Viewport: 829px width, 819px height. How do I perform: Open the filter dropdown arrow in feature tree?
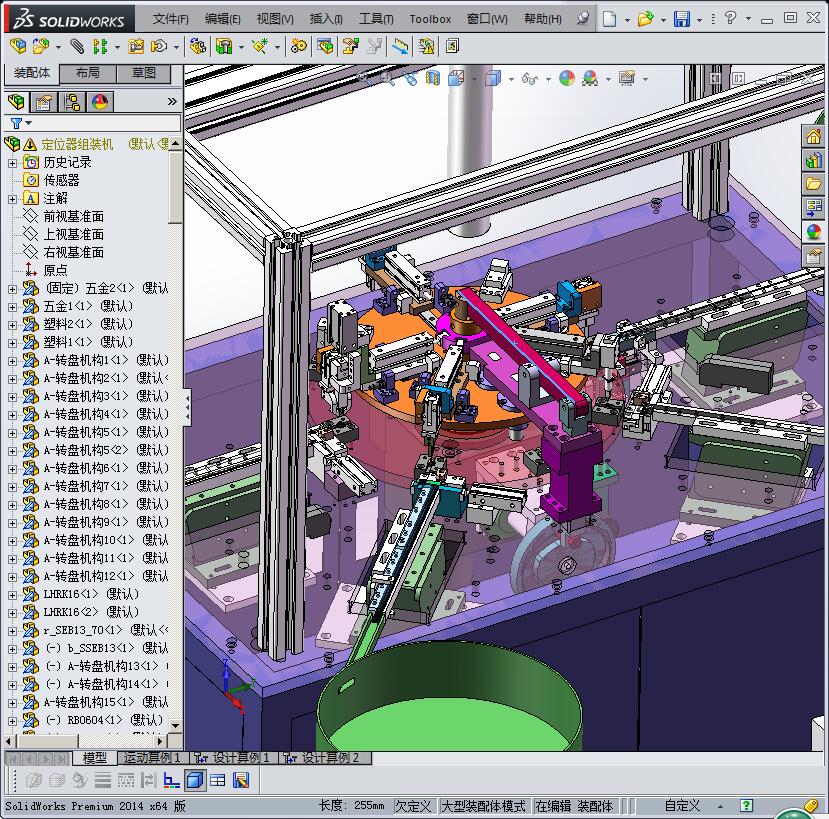29,123
